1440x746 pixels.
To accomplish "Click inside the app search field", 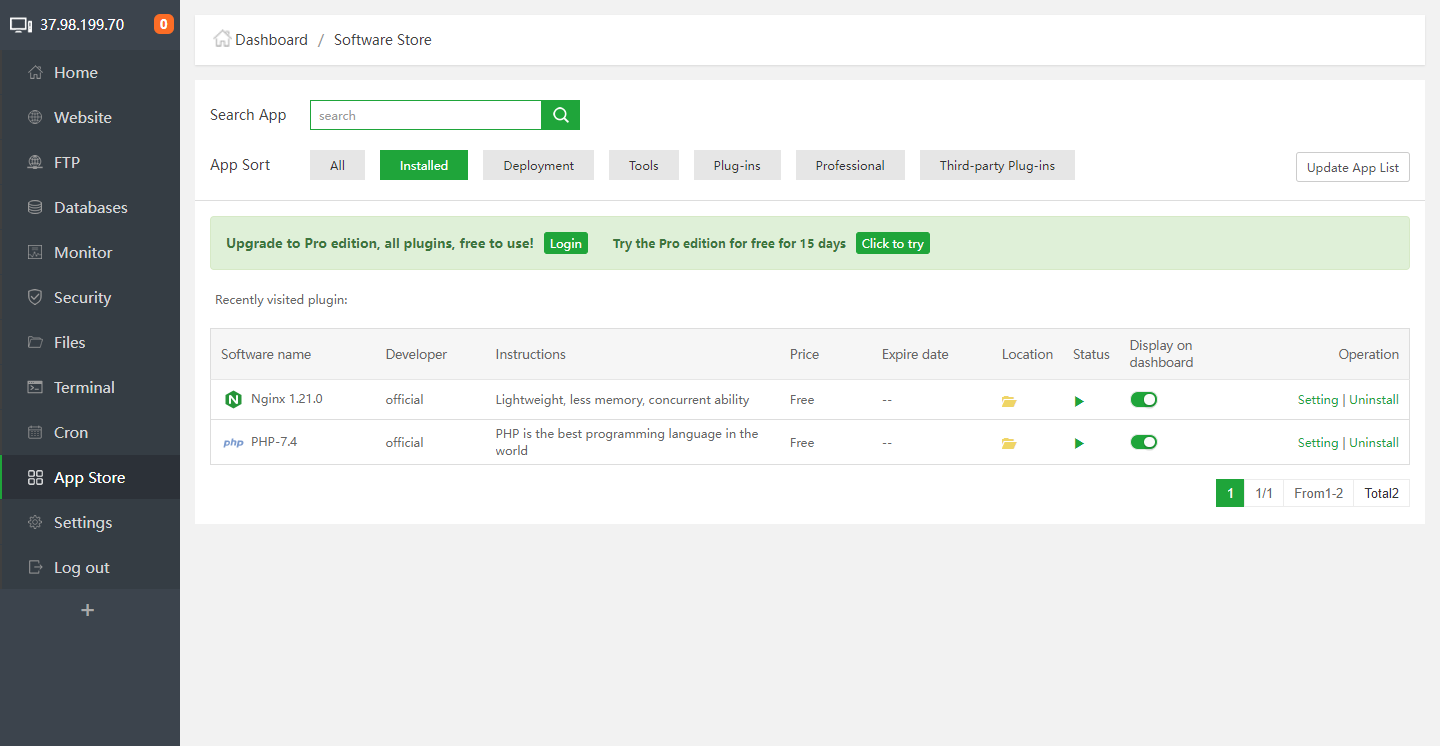I will click(x=425, y=114).
